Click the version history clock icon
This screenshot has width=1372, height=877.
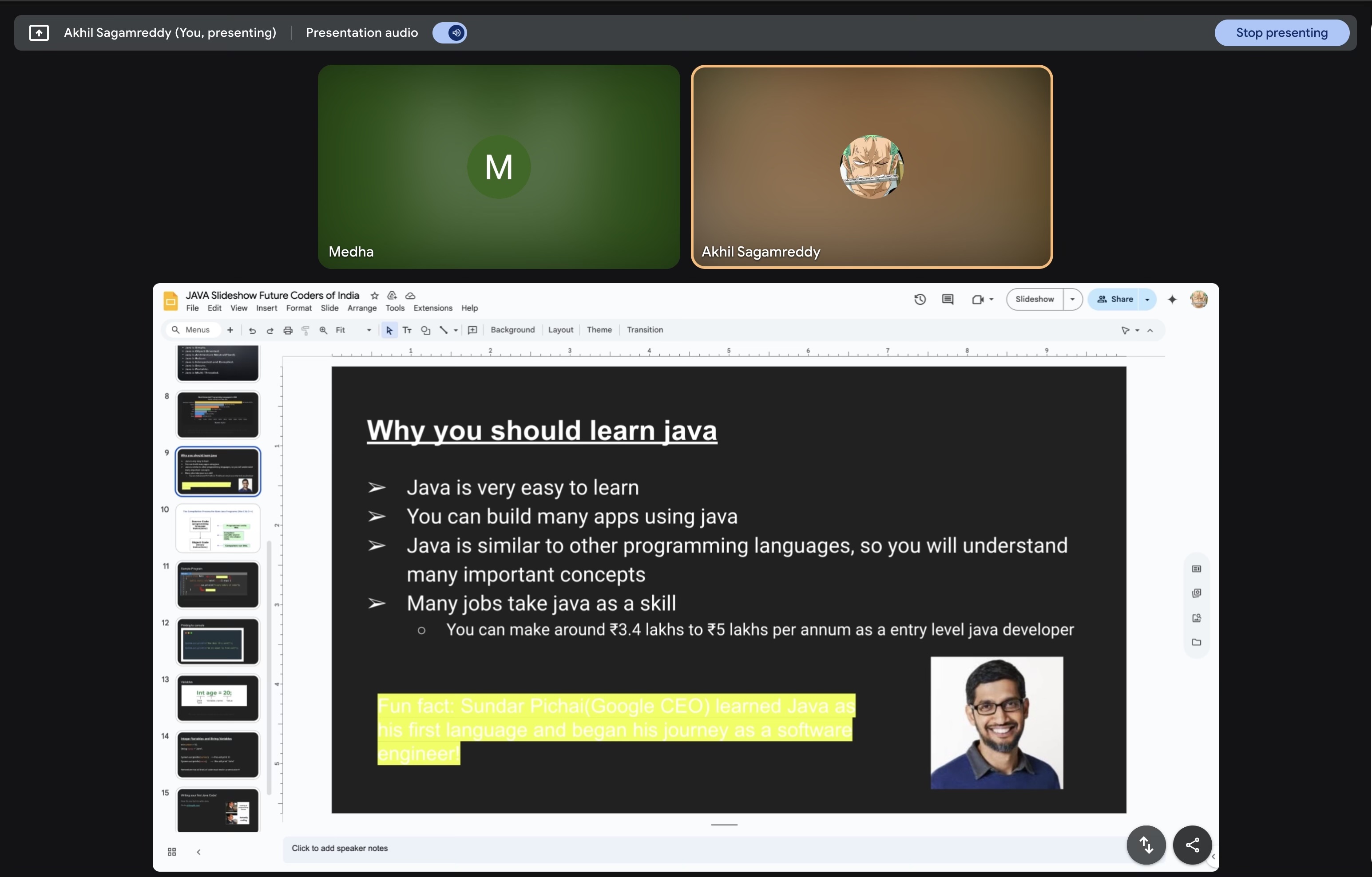tap(920, 300)
